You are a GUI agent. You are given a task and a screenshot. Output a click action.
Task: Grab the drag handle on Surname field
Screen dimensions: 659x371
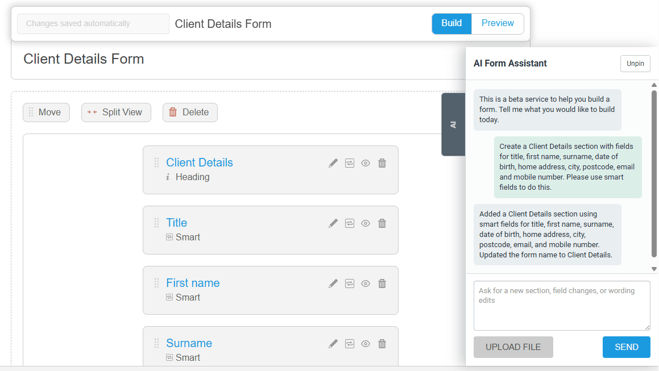click(x=156, y=343)
